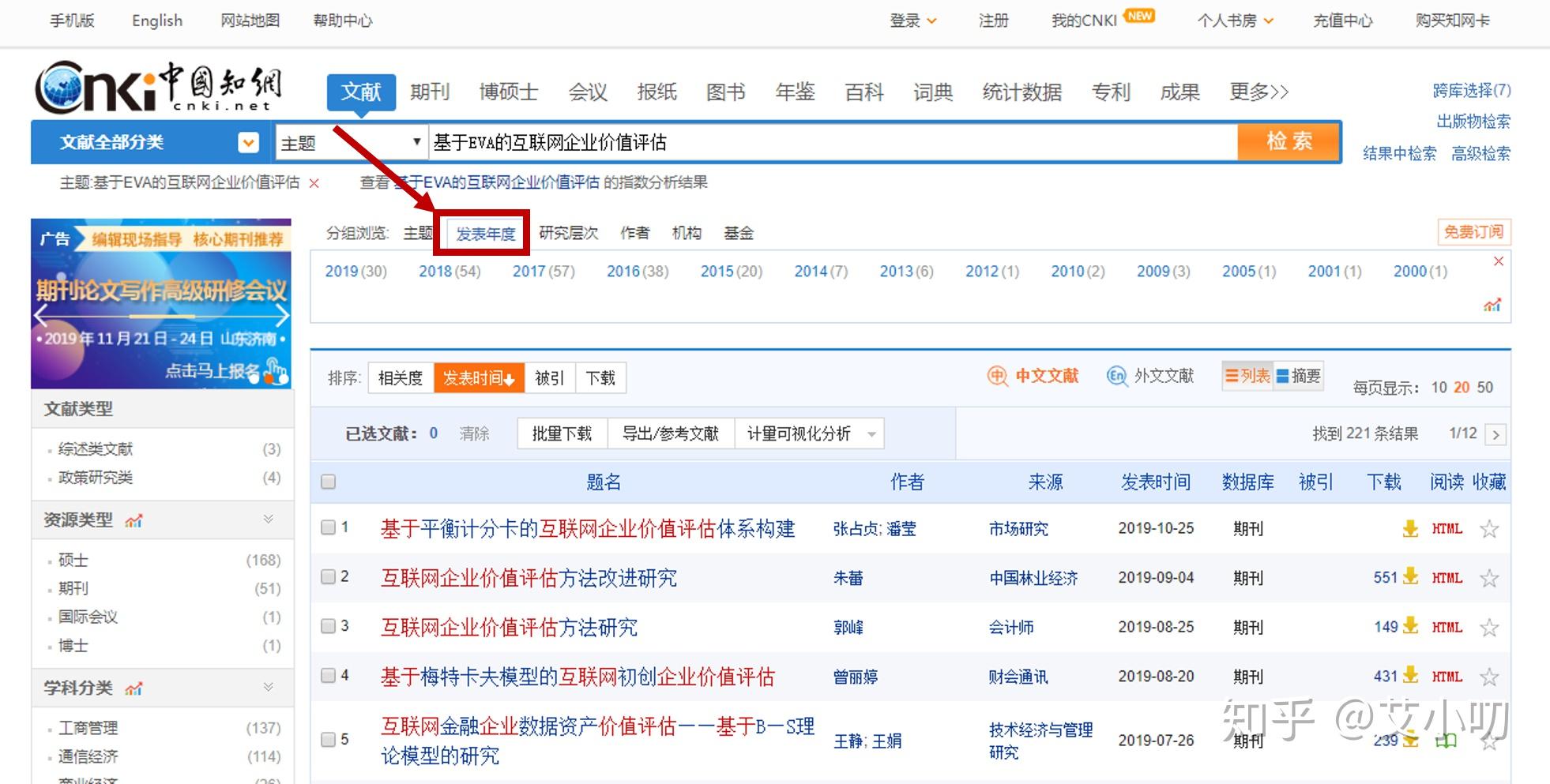Viewport: 1550px width, 784px height.
Task: Open the 文献全部分类 dropdown
Action: coord(247,142)
